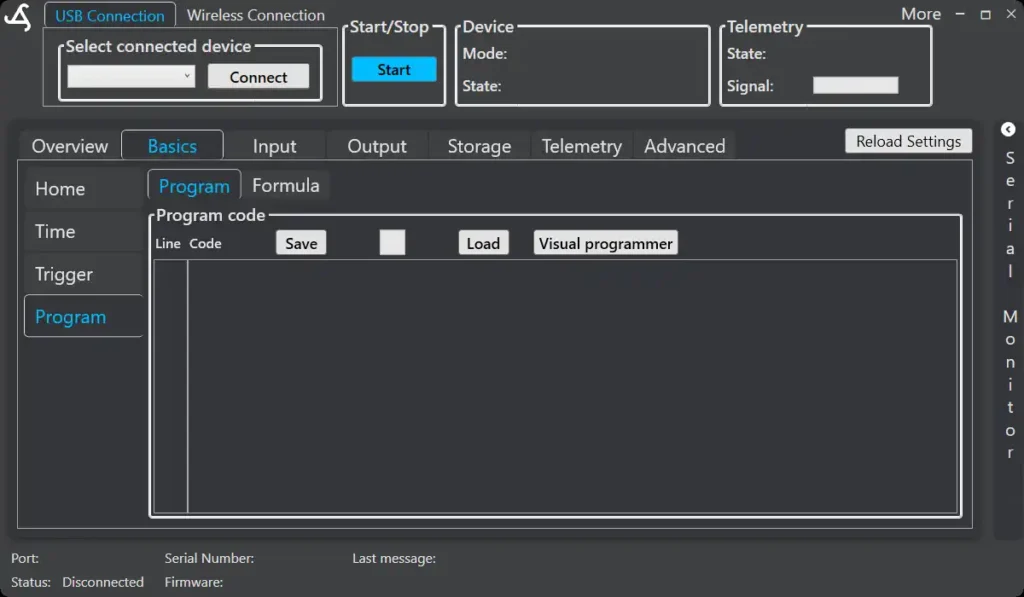Image resolution: width=1024 pixels, height=597 pixels.
Task: Select Time in the side menu
Action: (x=84, y=231)
